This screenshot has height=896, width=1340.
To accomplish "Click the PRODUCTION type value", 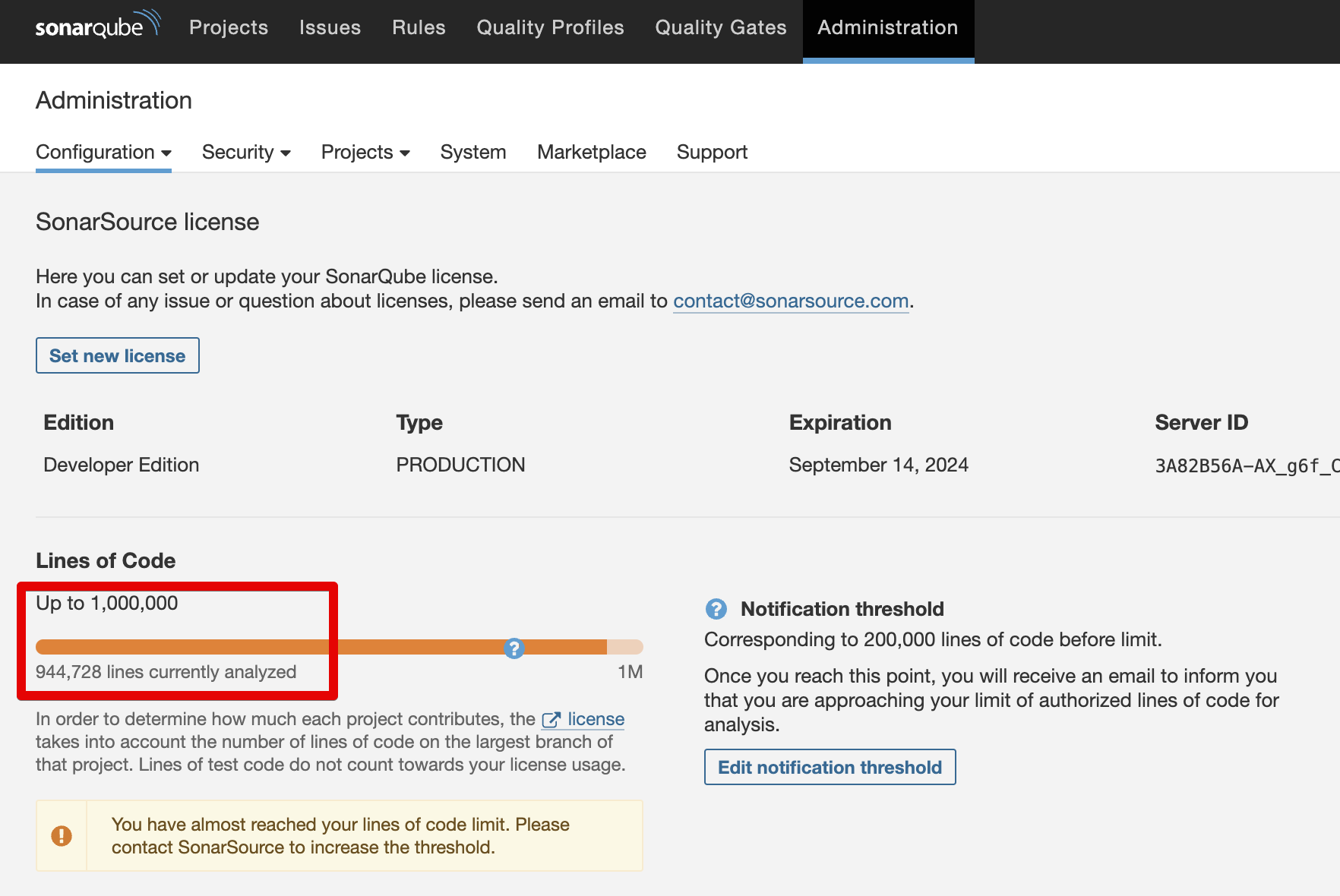I will click(x=460, y=465).
